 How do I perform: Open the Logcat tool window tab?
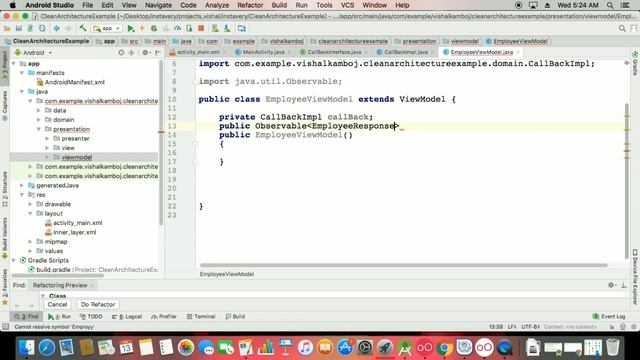click(127, 317)
